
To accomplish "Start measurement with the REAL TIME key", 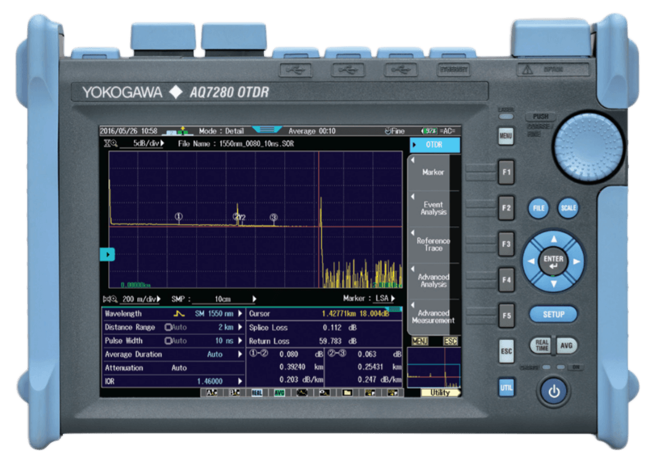I will 541,345.
